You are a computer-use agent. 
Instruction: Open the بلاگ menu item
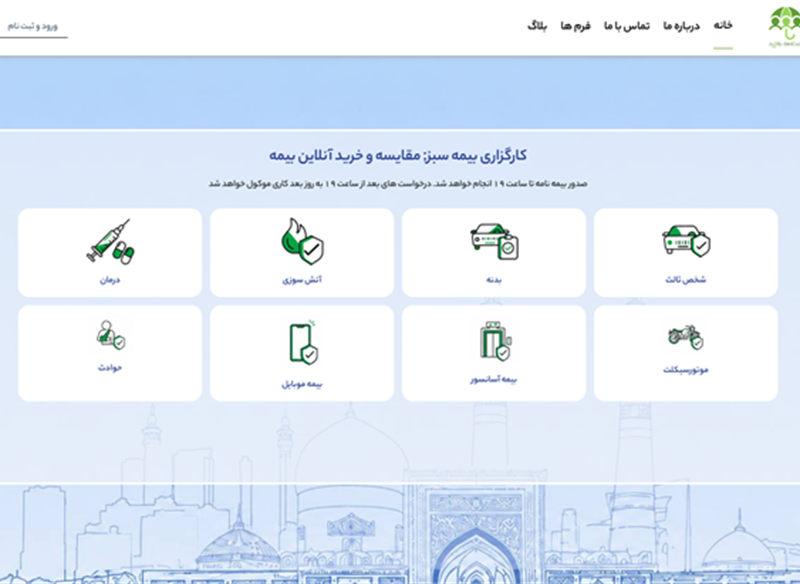click(x=537, y=26)
